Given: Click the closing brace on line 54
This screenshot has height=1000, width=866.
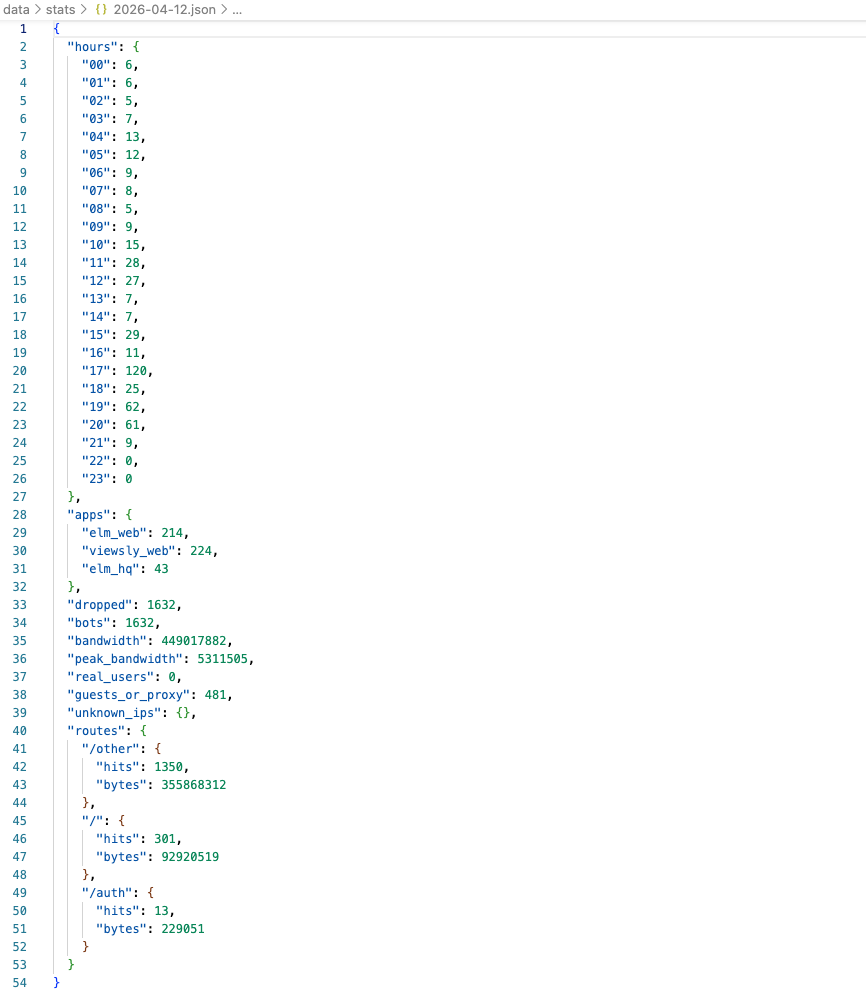Looking at the screenshot, I should point(57,983).
